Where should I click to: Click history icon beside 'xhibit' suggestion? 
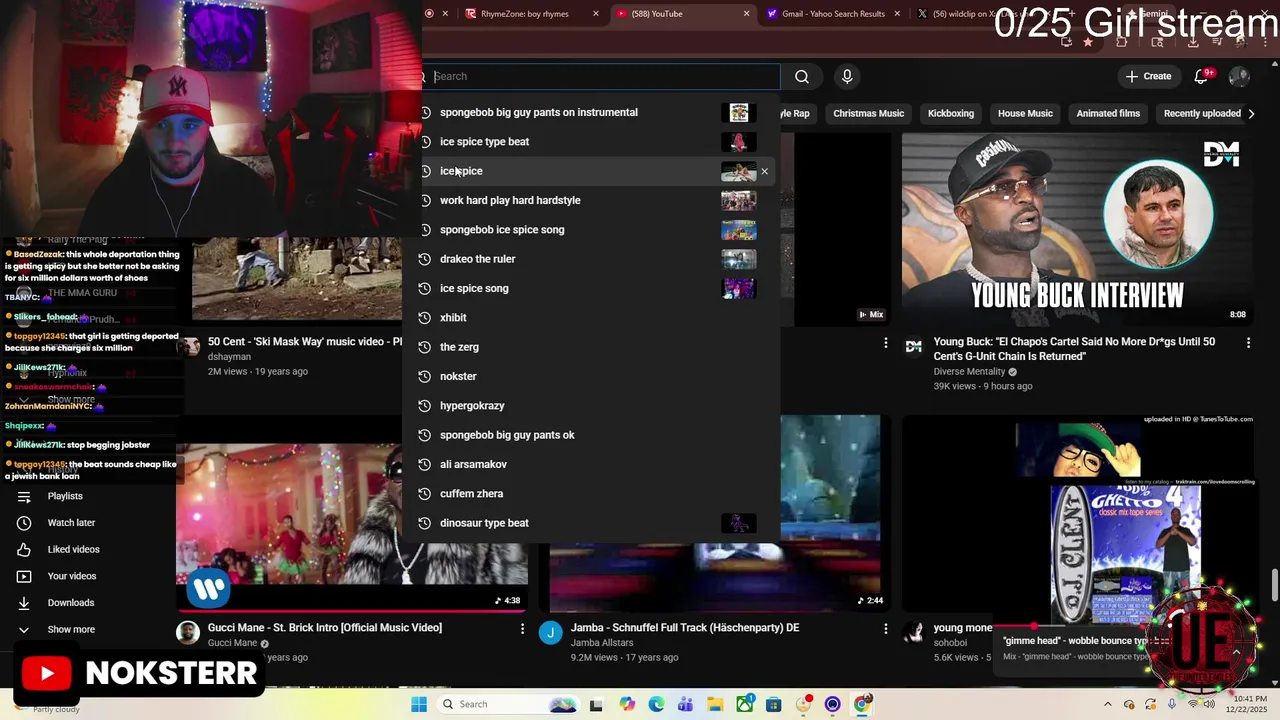[425, 318]
